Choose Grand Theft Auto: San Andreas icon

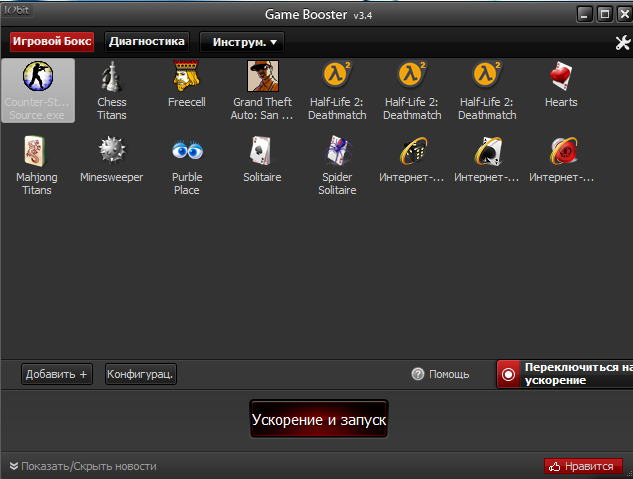tap(262, 77)
